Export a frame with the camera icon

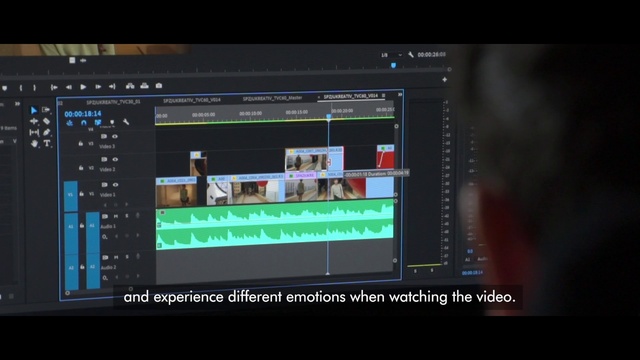159,85
